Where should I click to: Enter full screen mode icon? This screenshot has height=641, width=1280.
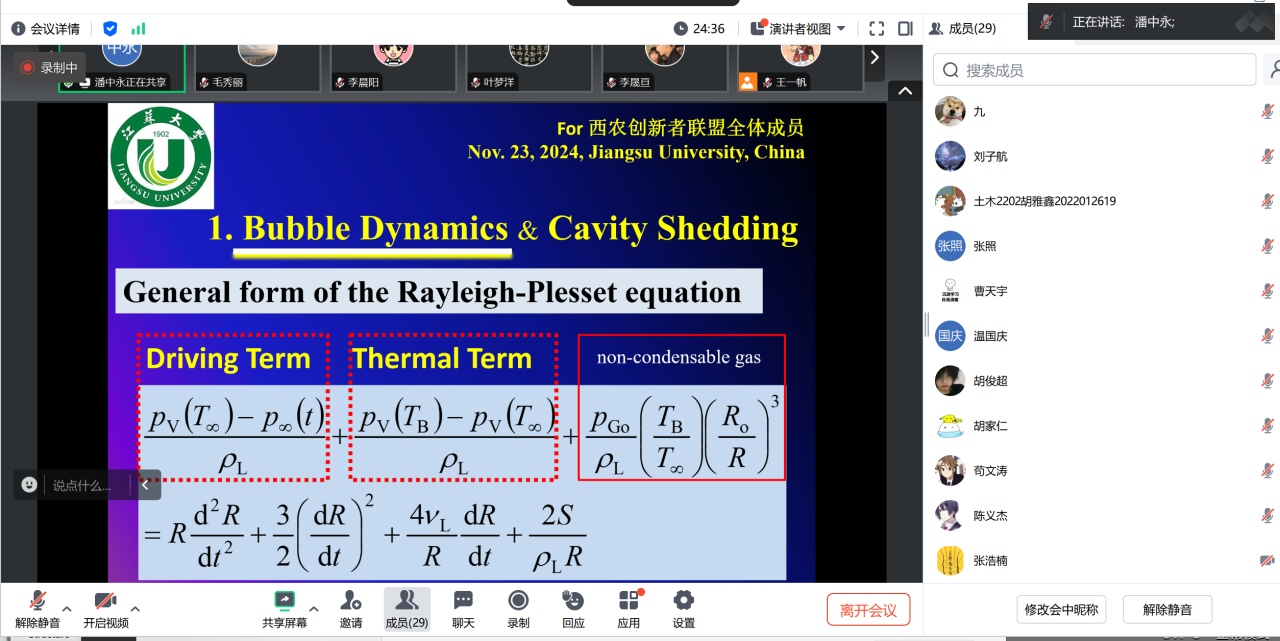click(876, 28)
